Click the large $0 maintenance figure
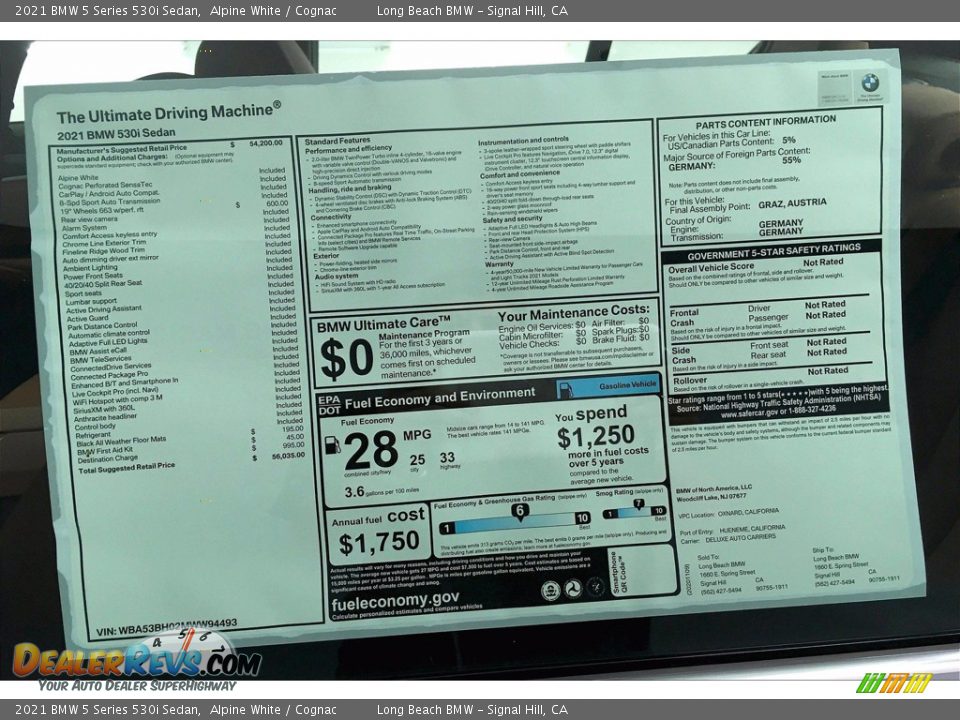The width and height of the screenshot is (960, 720). click(347, 359)
